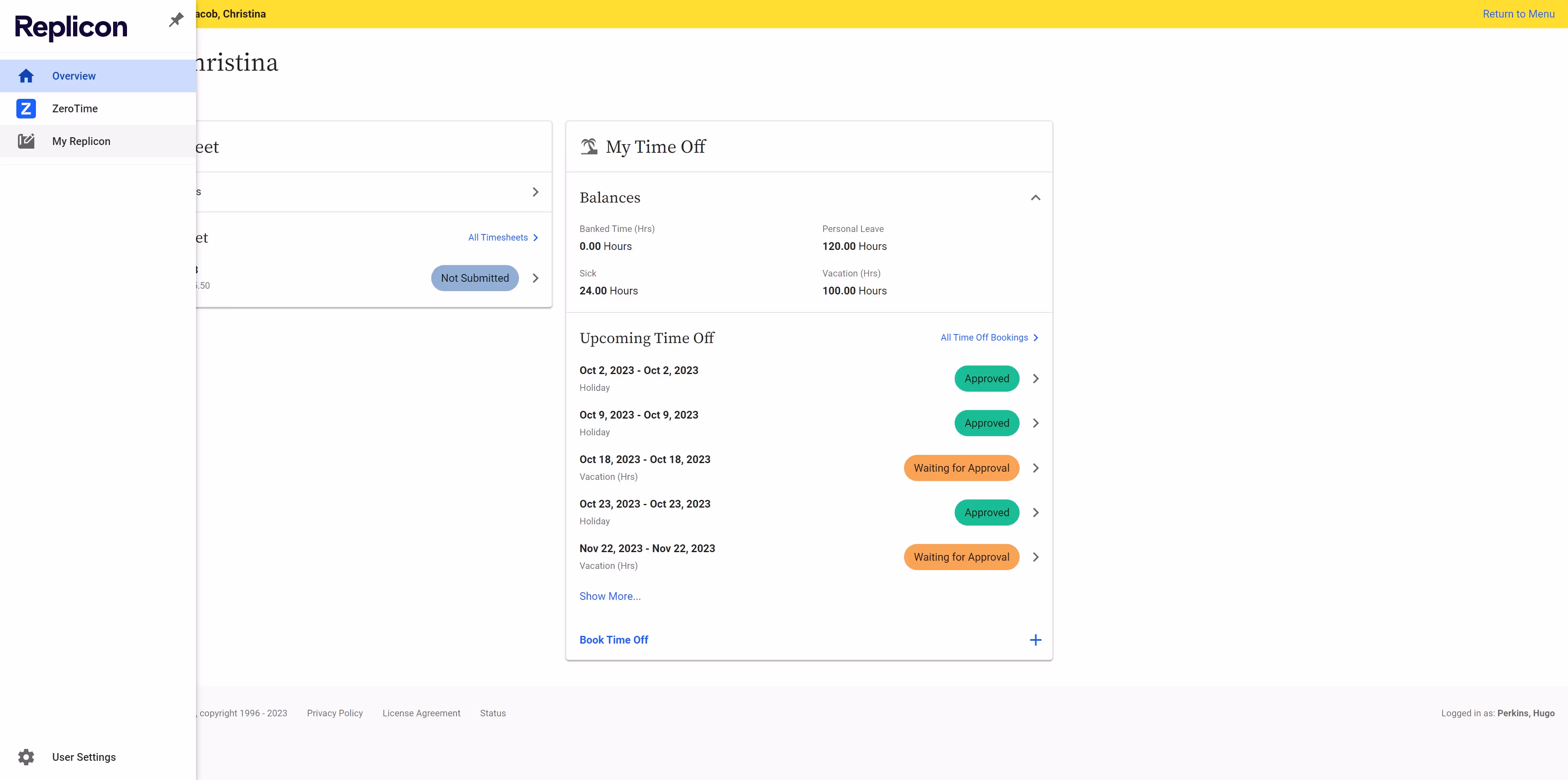The image size is (1568, 780).
Task: Click the pin sidebar icon
Action: 176,20
